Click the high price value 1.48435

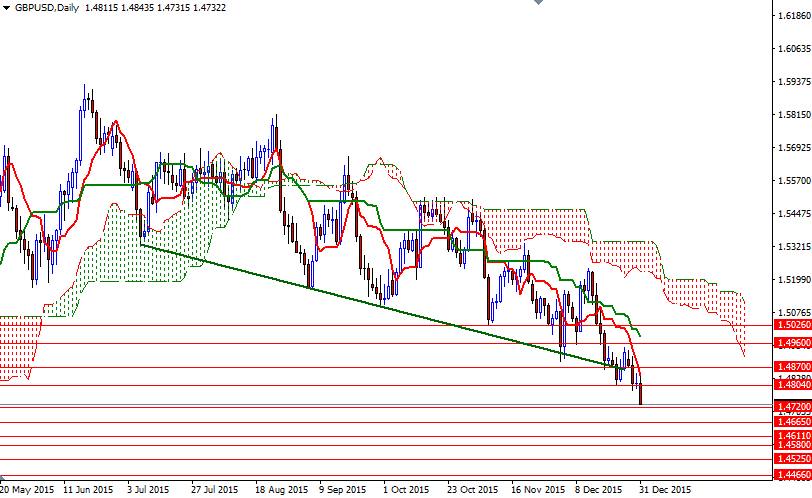click(137, 8)
